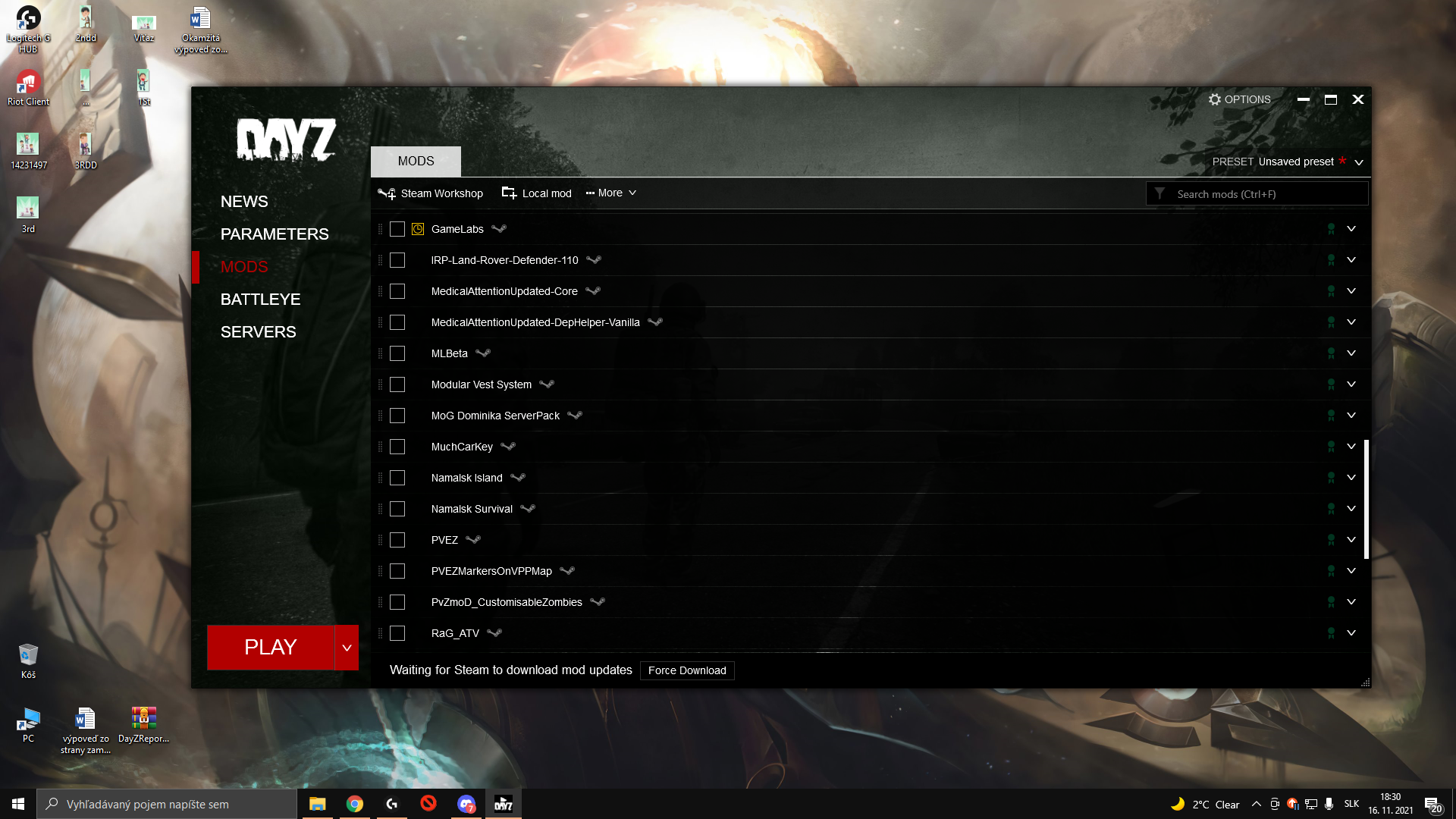1456x819 pixels.
Task: Click the Search mods field
Action: [x=1257, y=193]
